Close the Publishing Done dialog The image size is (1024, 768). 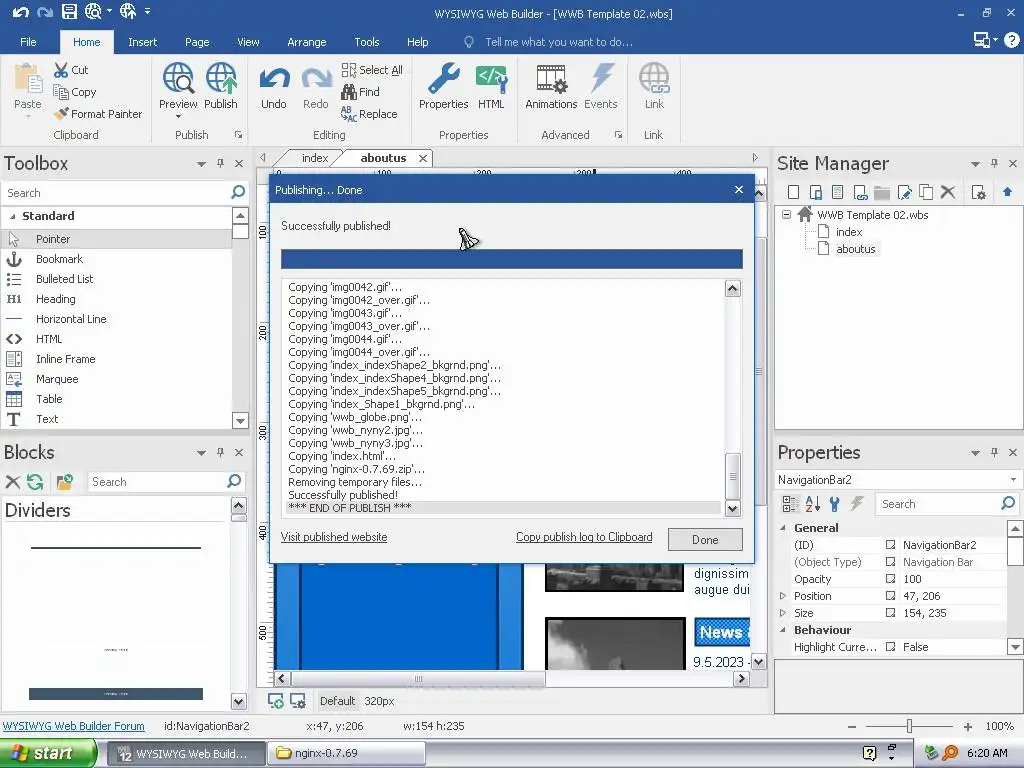point(739,189)
